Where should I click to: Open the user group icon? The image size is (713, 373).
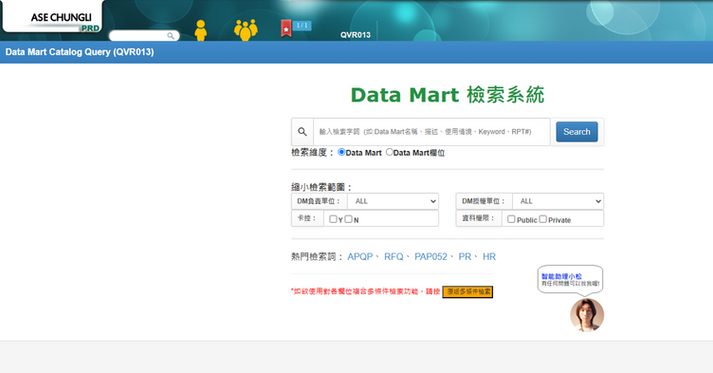click(246, 30)
